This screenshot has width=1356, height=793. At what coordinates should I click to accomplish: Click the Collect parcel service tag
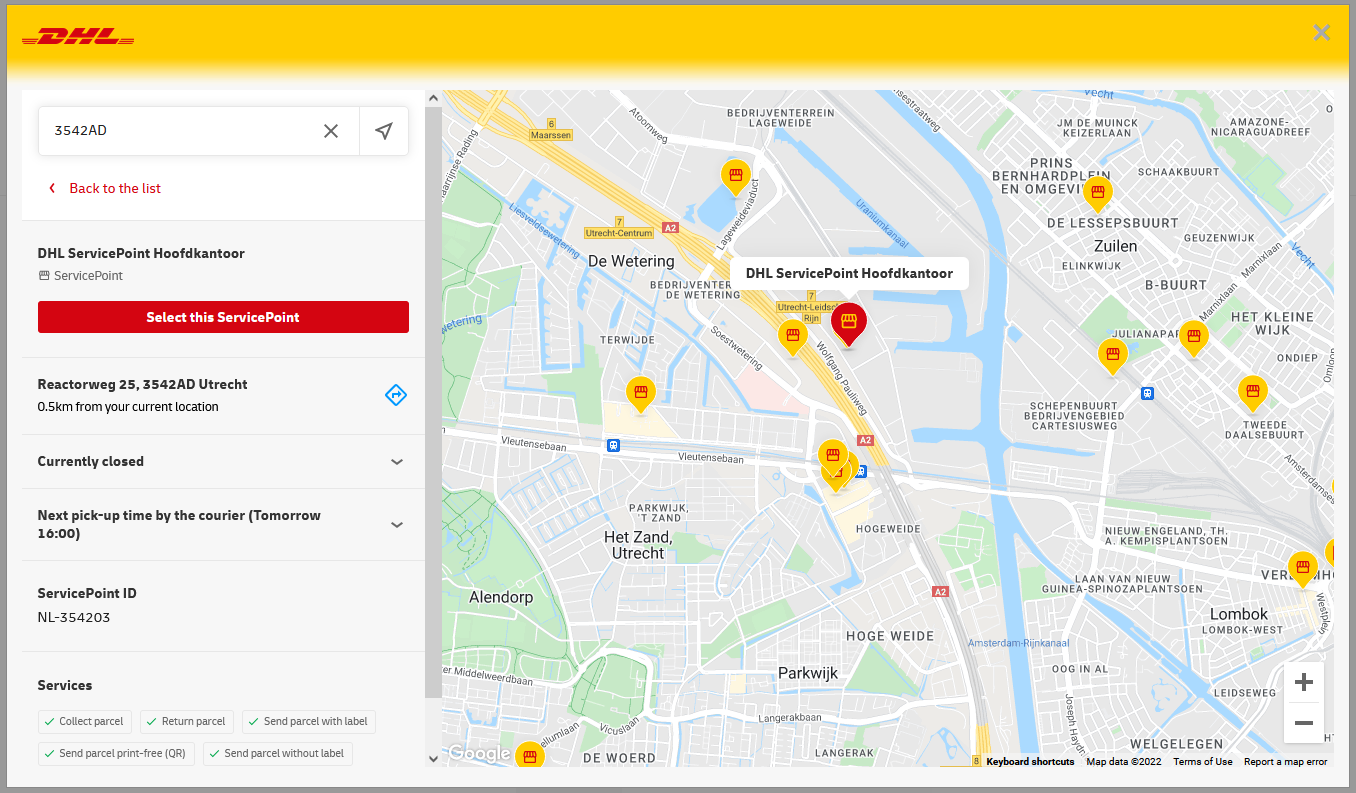point(85,721)
